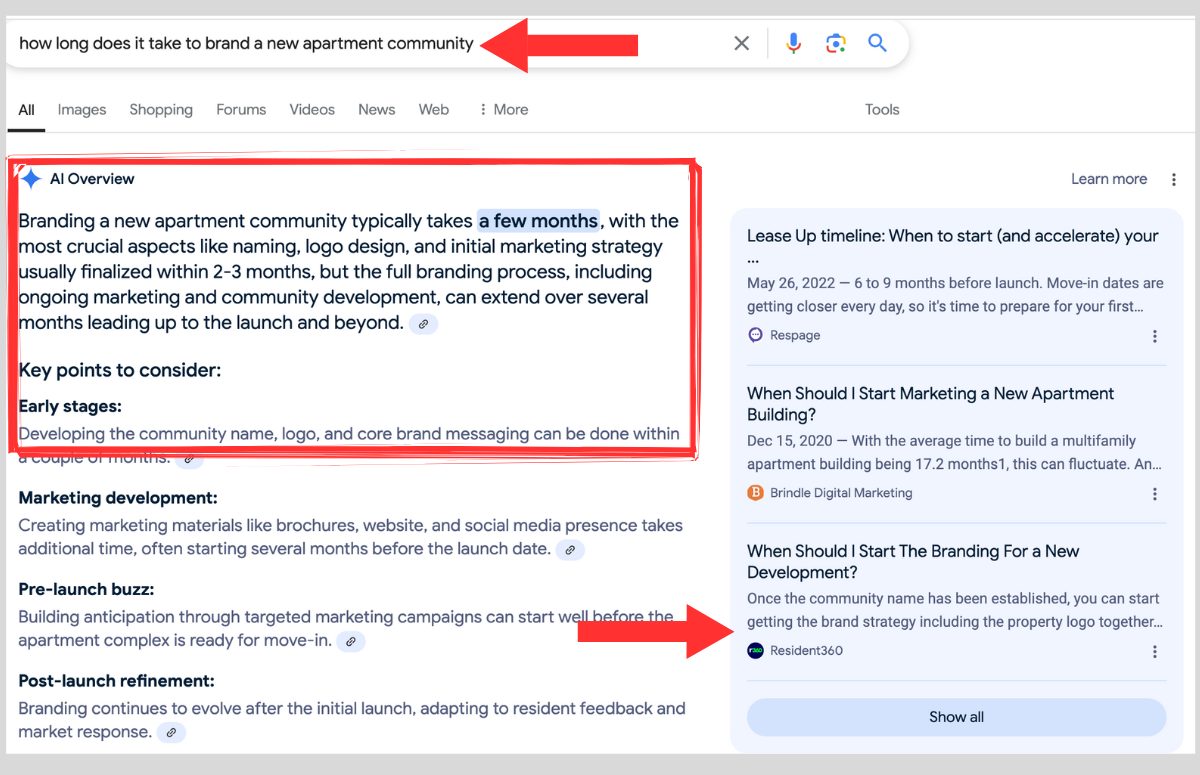This screenshot has height=775, width=1200.
Task: Open the Tools options menu
Action: pyautogui.click(x=882, y=110)
